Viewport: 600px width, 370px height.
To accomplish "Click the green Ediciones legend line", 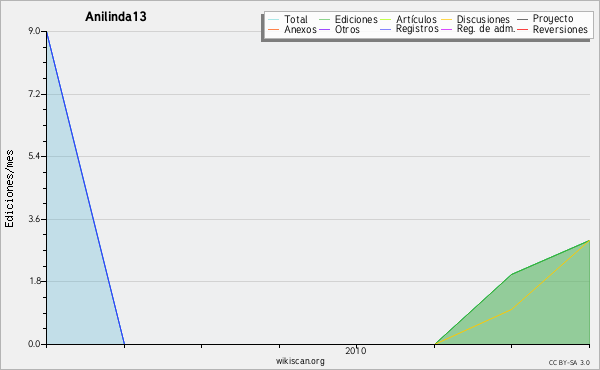I will click(324, 19).
